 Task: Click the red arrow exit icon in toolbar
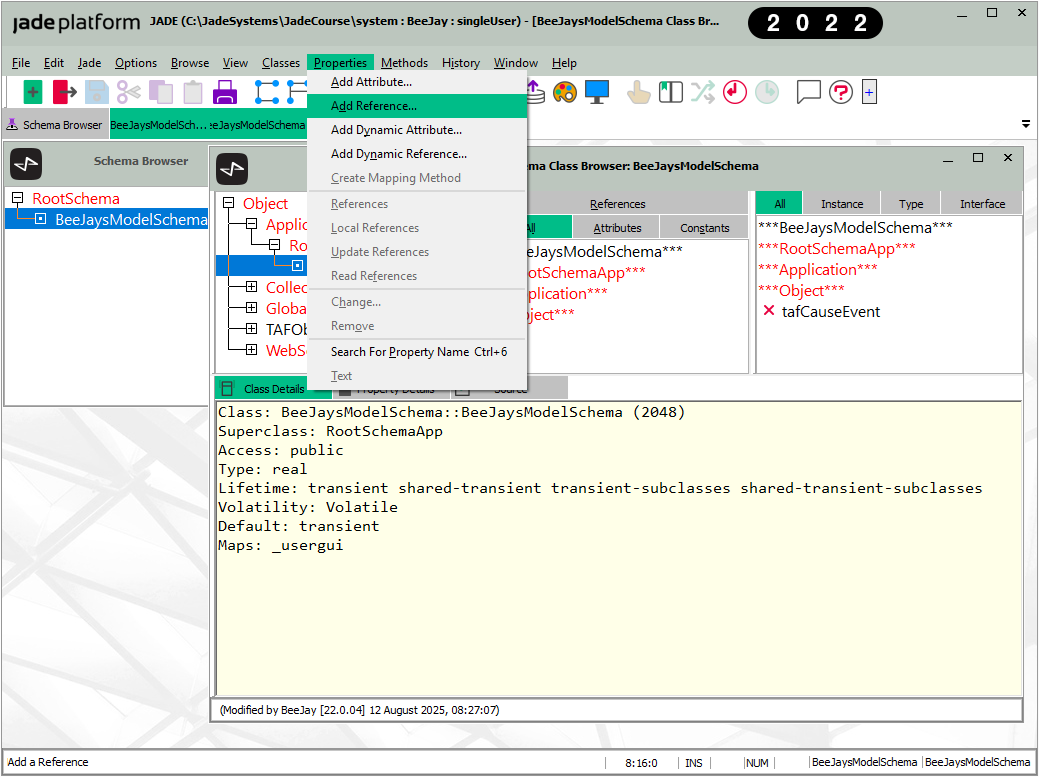[65, 92]
